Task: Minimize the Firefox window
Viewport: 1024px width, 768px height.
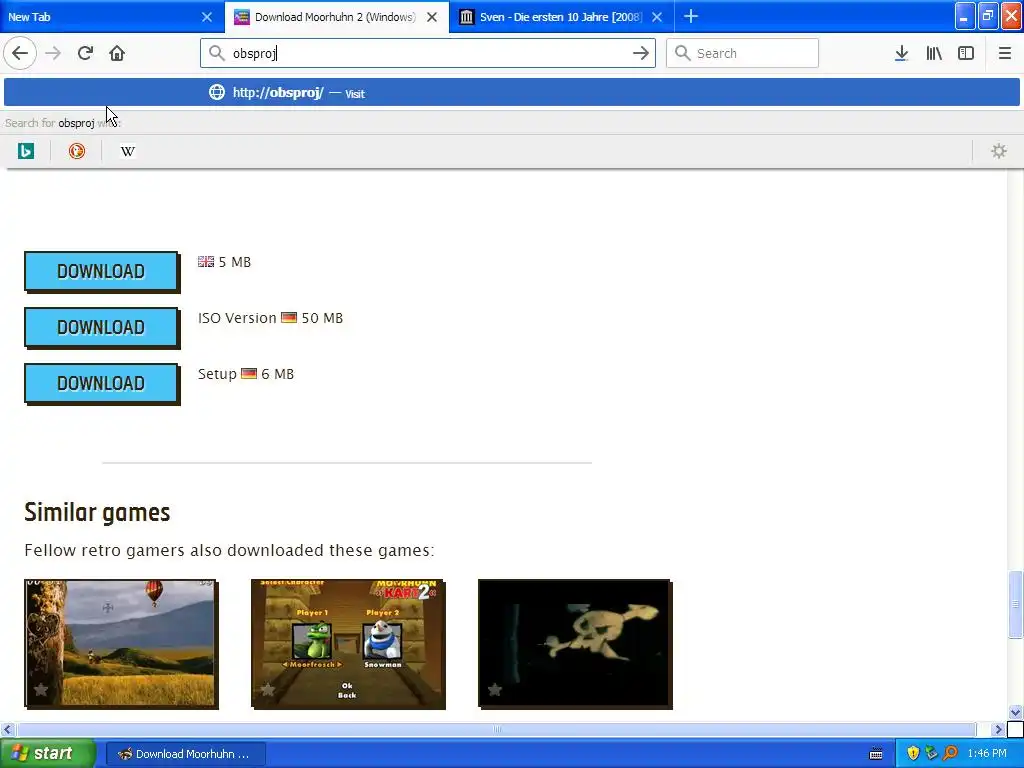Action: pyautogui.click(x=965, y=16)
